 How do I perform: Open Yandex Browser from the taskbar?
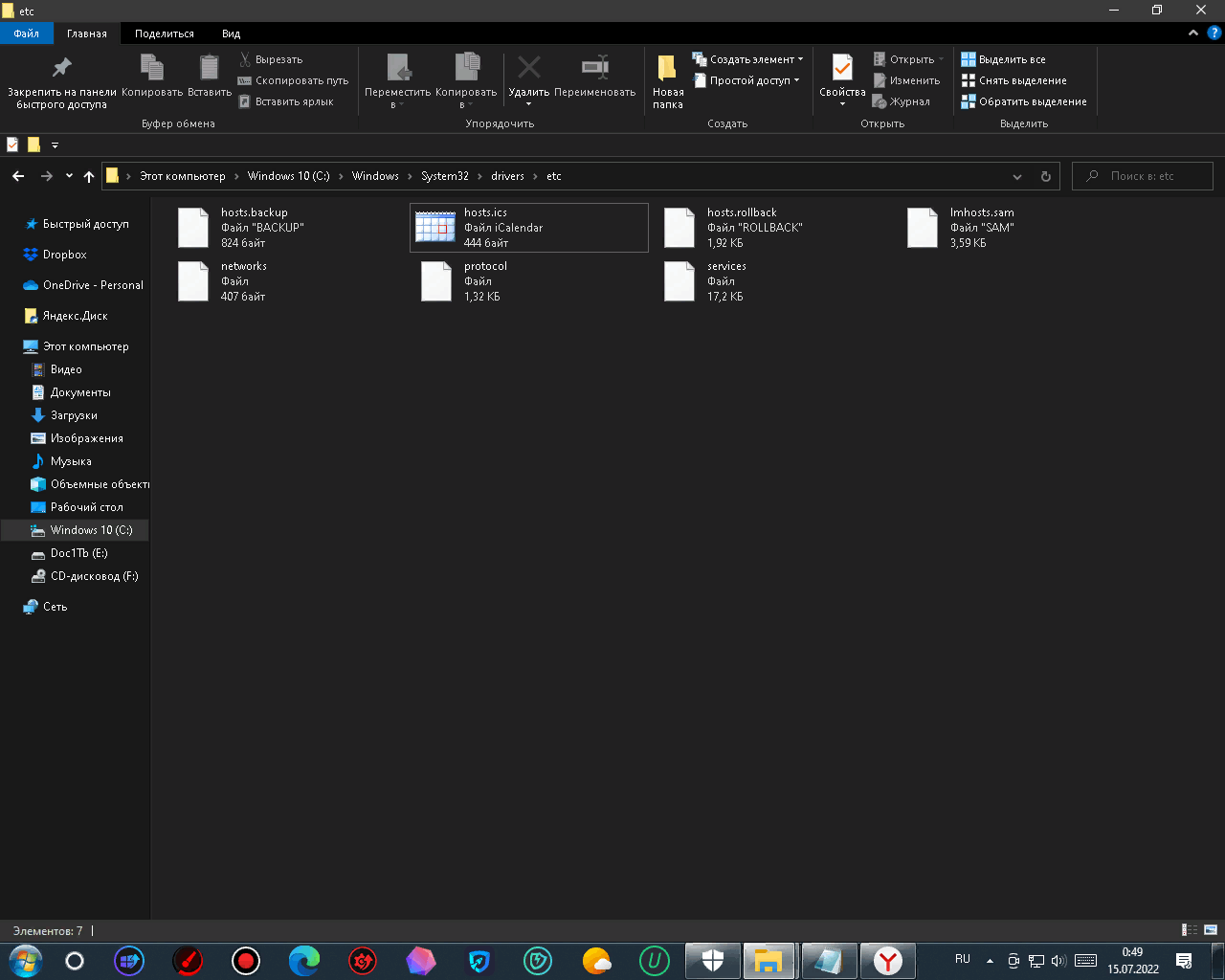click(x=888, y=961)
